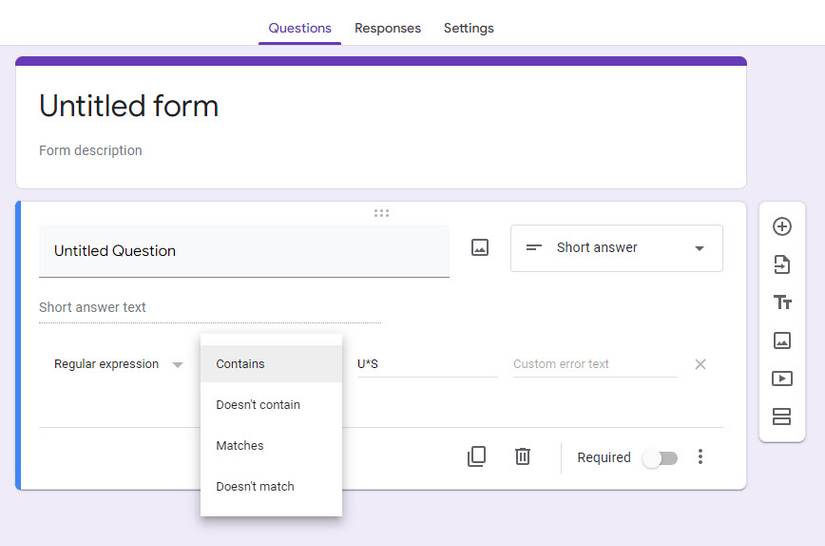Pick Doesn't match in the dropdown list
The height and width of the screenshot is (546, 825).
coord(255,487)
